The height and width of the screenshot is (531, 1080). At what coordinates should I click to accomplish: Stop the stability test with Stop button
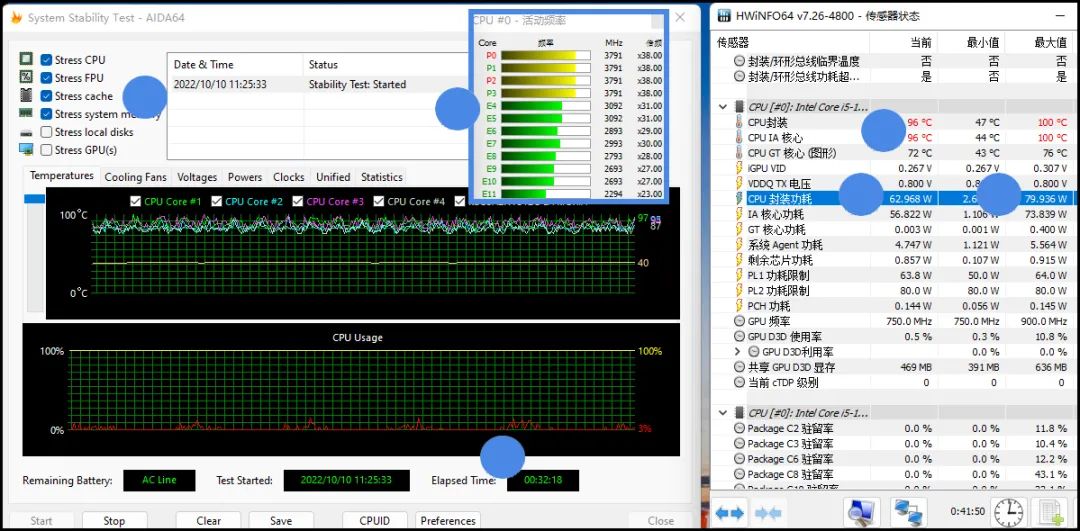click(114, 521)
